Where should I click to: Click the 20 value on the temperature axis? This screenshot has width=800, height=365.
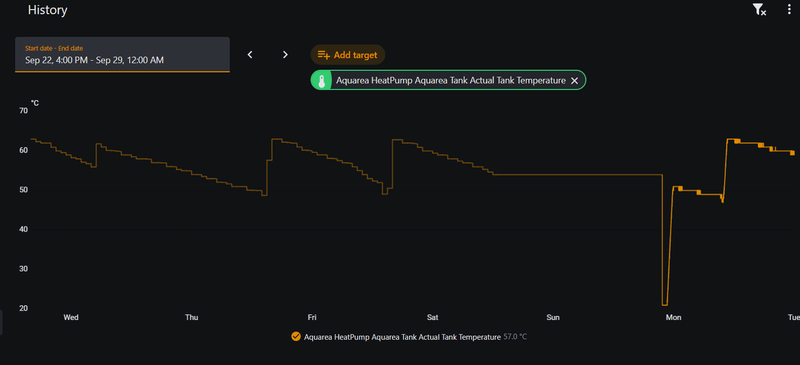coord(23,308)
